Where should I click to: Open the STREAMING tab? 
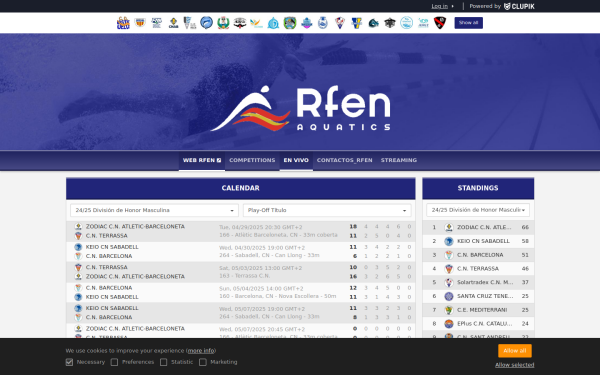tap(399, 160)
